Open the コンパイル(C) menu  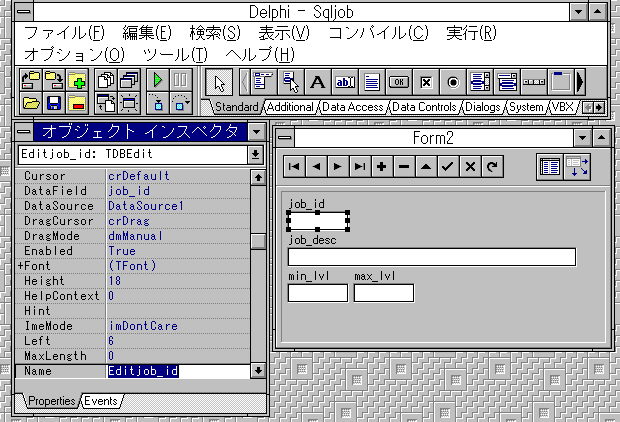(x=378, y=33)
